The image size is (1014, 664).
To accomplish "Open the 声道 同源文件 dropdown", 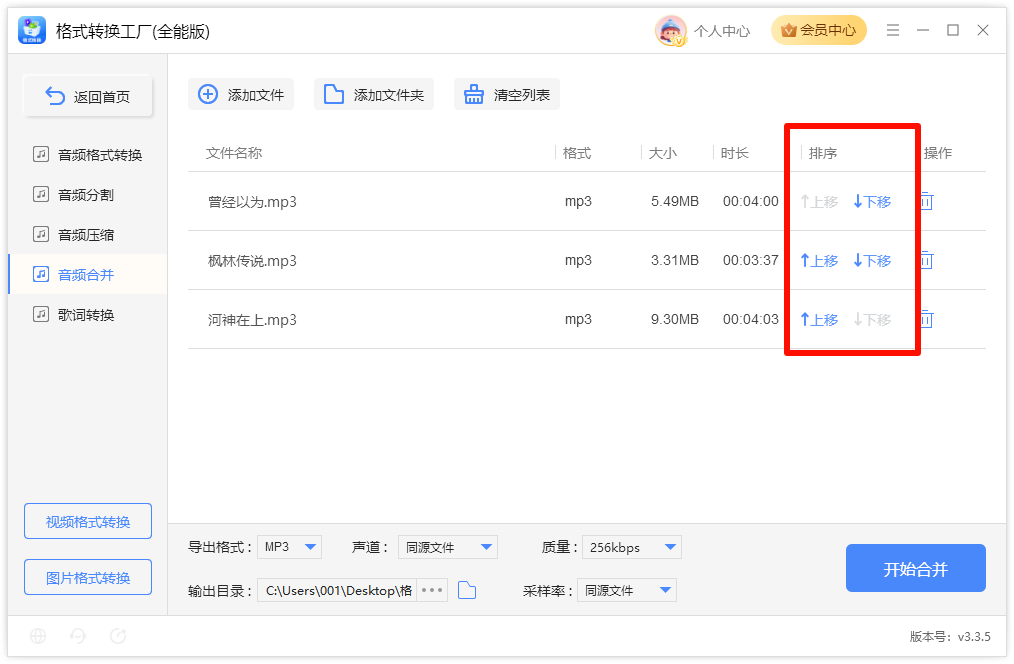I will (x=448, y=547).
